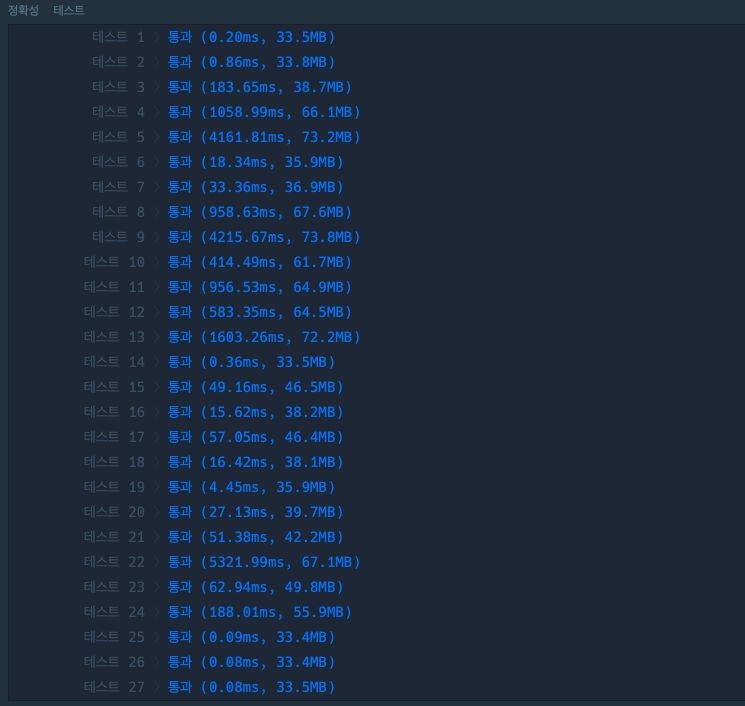Select the 테스트 11 label

114,287
